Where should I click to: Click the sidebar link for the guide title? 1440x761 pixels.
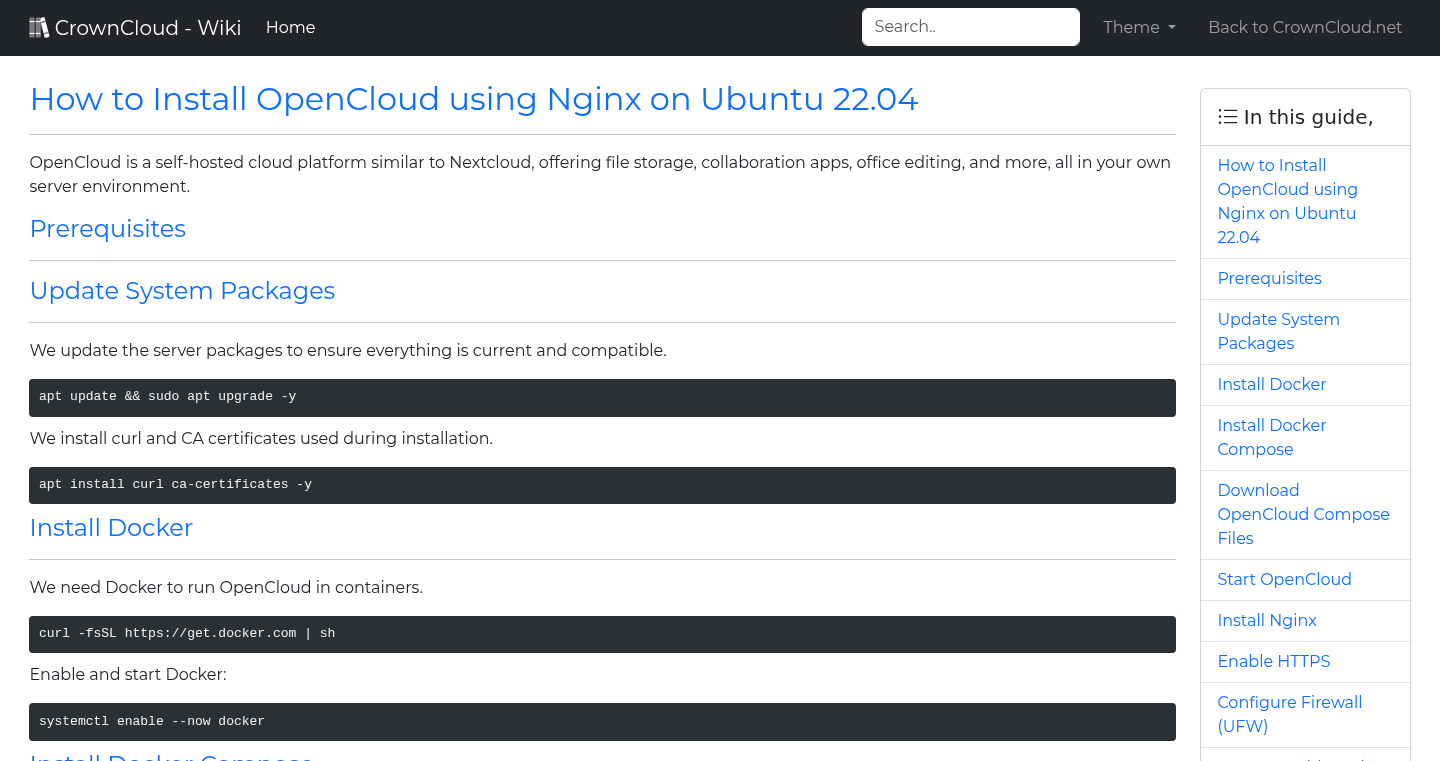pos(1287,200)
